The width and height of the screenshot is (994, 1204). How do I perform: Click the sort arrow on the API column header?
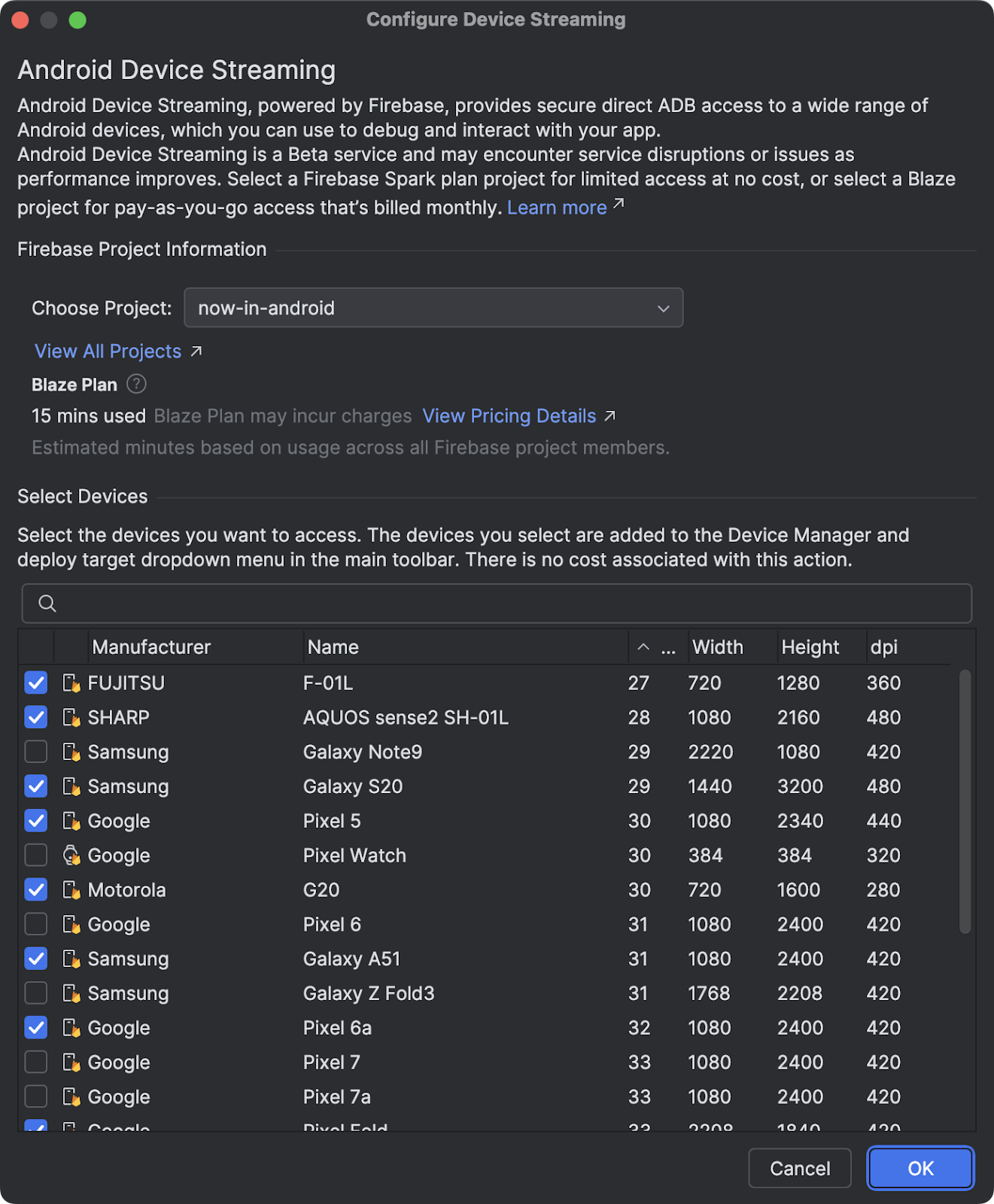[x=643, y=647]
